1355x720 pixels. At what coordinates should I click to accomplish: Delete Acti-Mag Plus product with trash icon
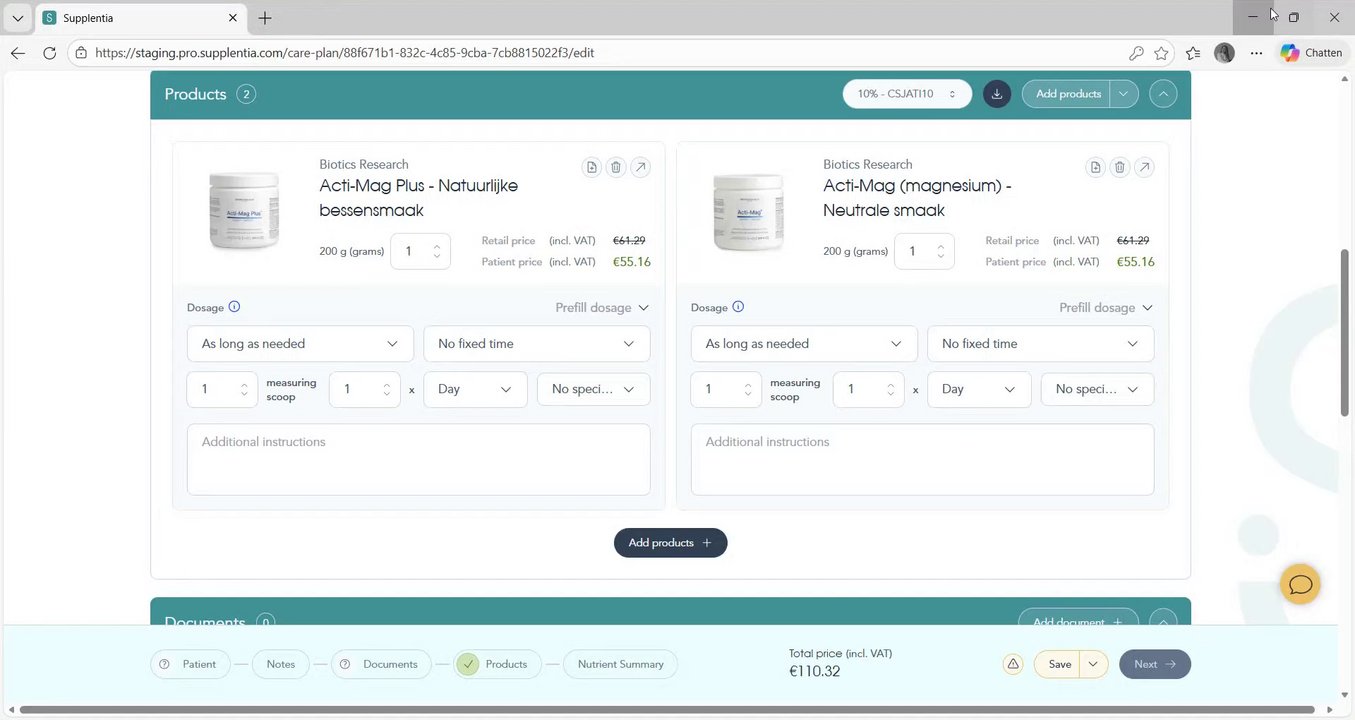[616, 167]
